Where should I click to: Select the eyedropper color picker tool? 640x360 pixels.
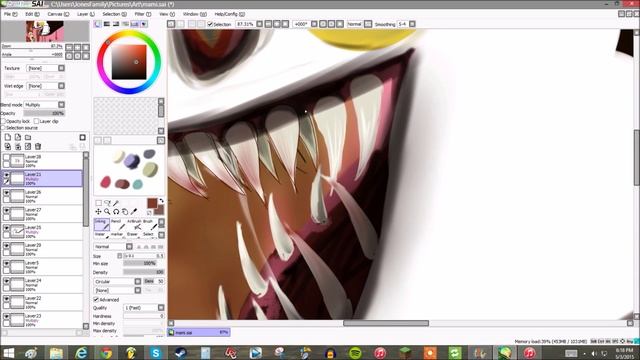point(134,211)
